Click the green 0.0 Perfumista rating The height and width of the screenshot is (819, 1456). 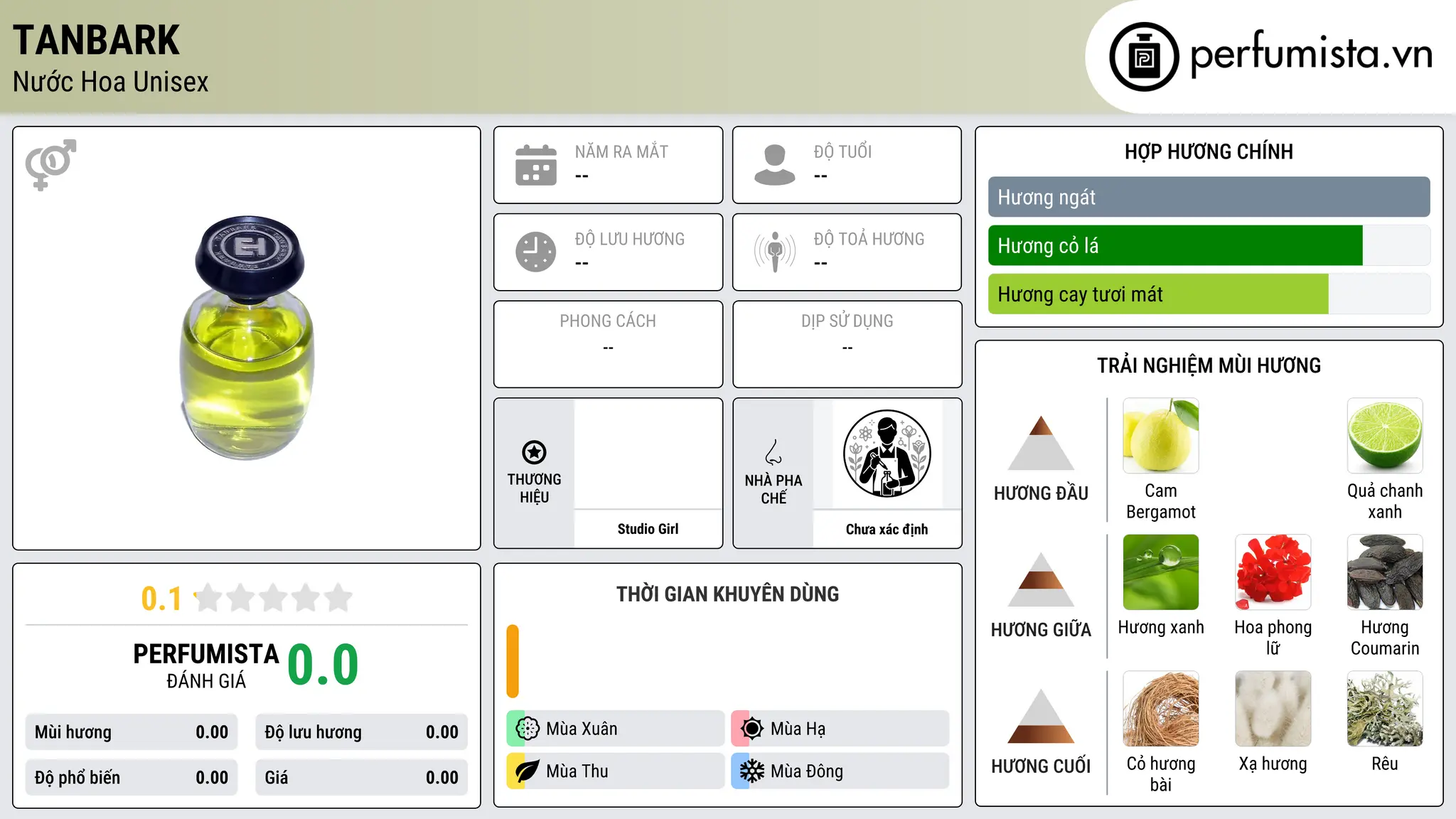[x=323, y=665]
